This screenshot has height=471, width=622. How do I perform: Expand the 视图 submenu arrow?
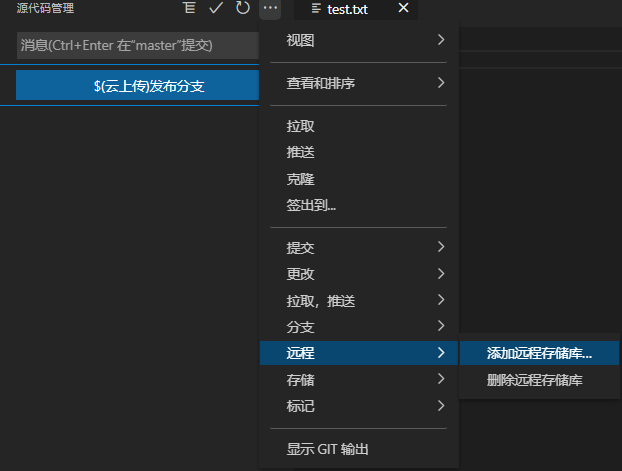coord(441,40)
